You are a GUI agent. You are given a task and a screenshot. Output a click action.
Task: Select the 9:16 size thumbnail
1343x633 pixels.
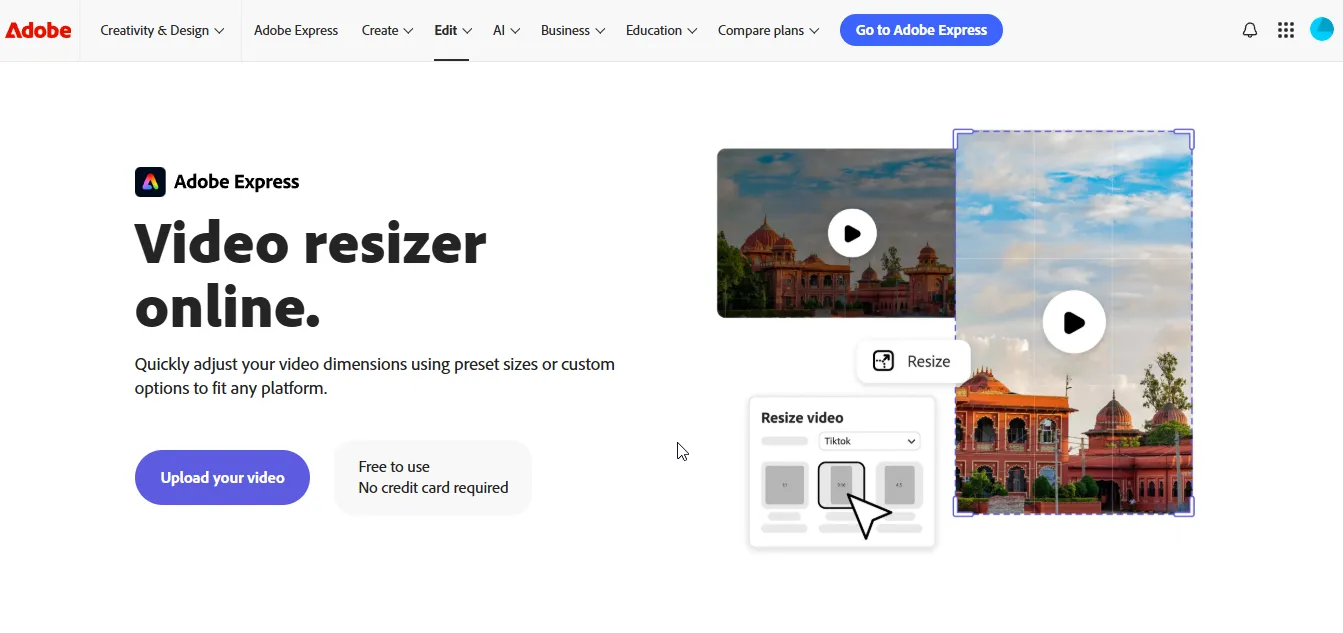coord(841,485)
